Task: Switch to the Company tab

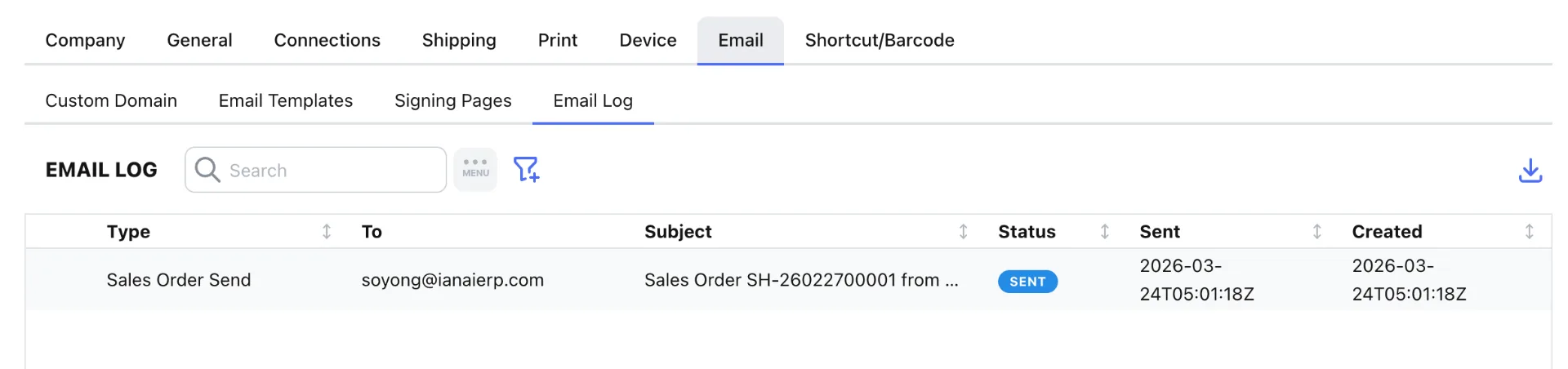Action: [x=85, y=40]
